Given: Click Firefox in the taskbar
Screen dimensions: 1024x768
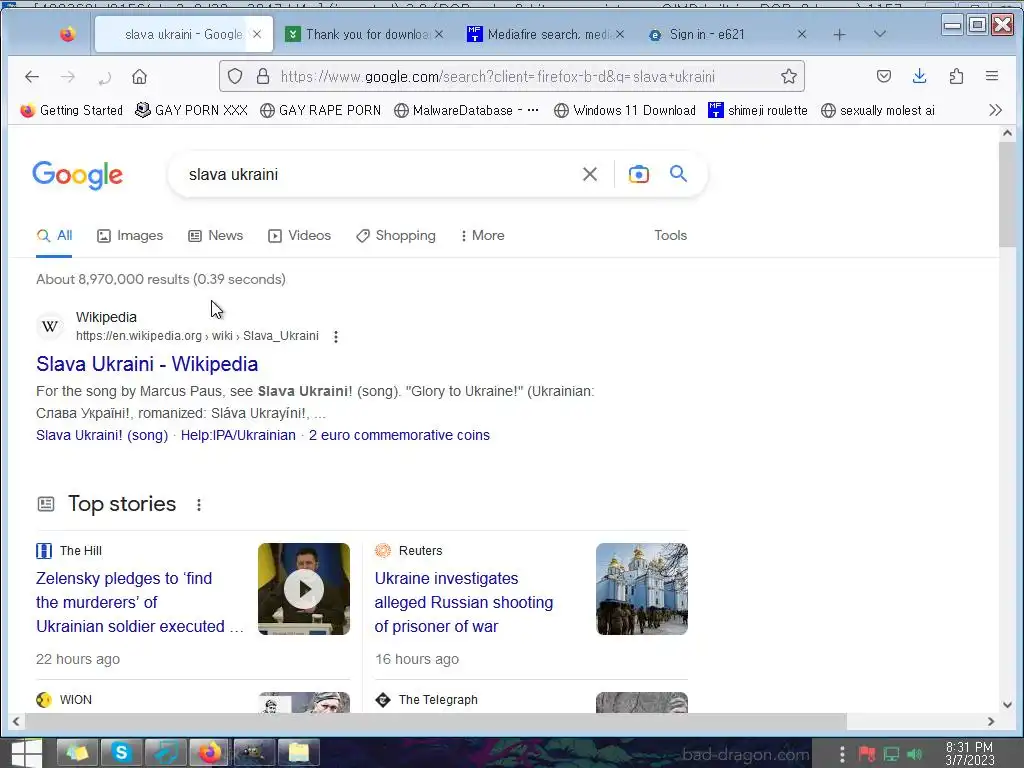Looking at the screenshot, I should (210, 753).
